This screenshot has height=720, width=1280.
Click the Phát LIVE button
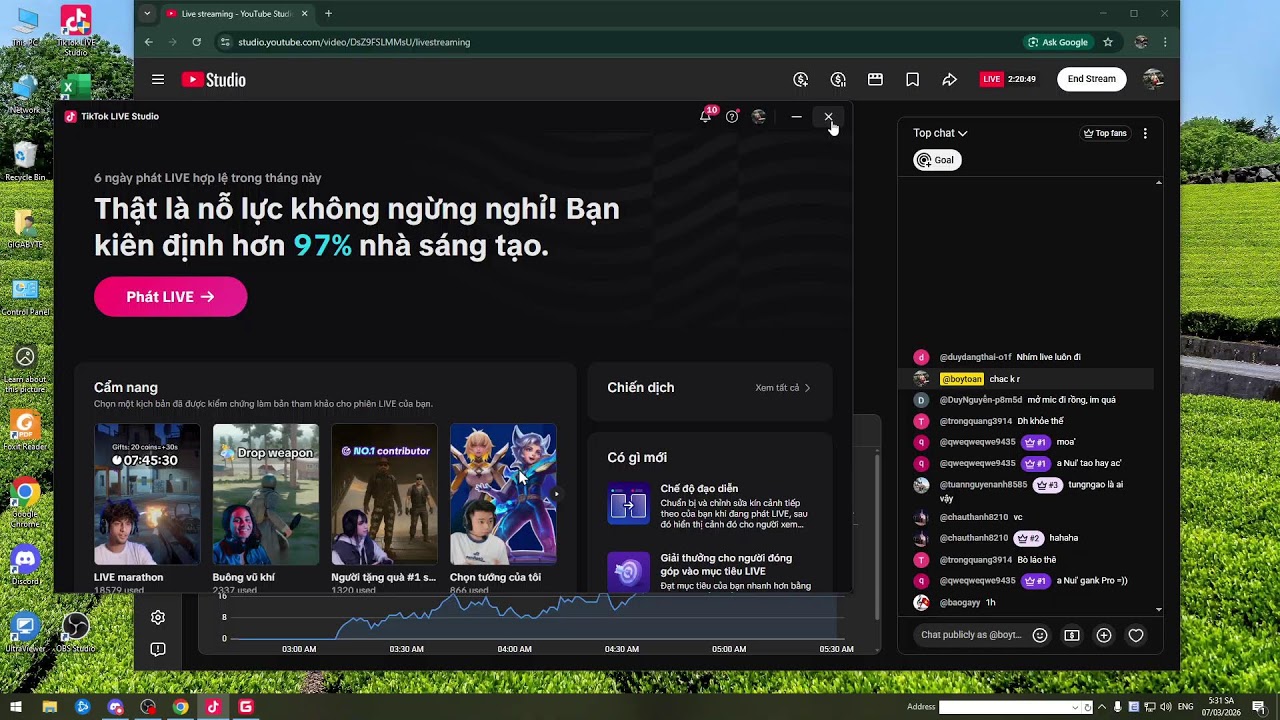click(x=171, y=297)
